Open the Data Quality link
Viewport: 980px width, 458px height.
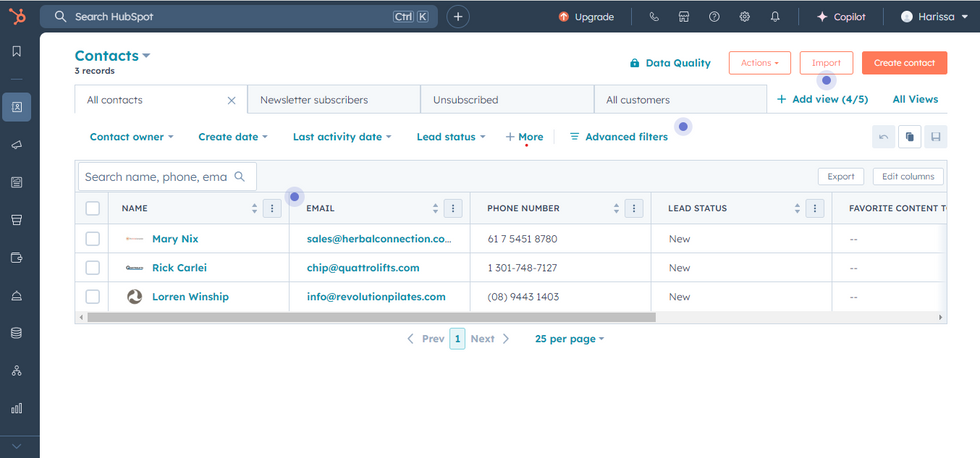click(670, 63)
